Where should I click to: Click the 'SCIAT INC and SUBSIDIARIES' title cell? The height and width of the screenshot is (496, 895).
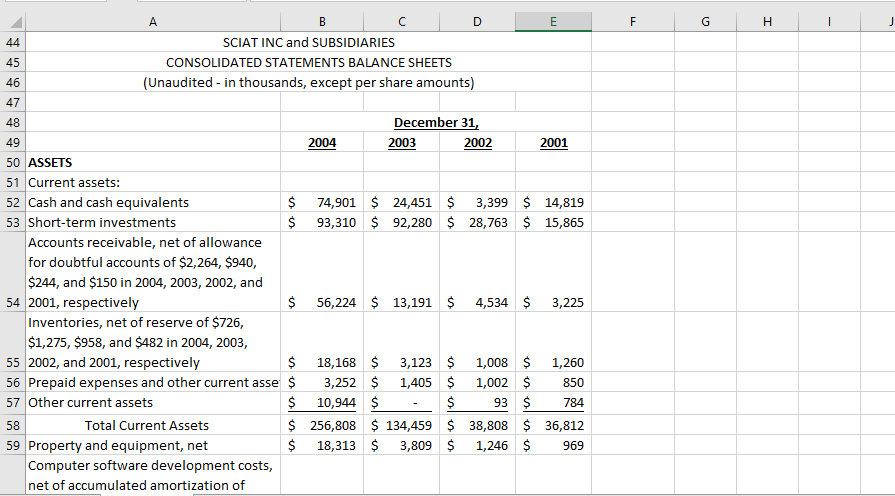[308, 42]
